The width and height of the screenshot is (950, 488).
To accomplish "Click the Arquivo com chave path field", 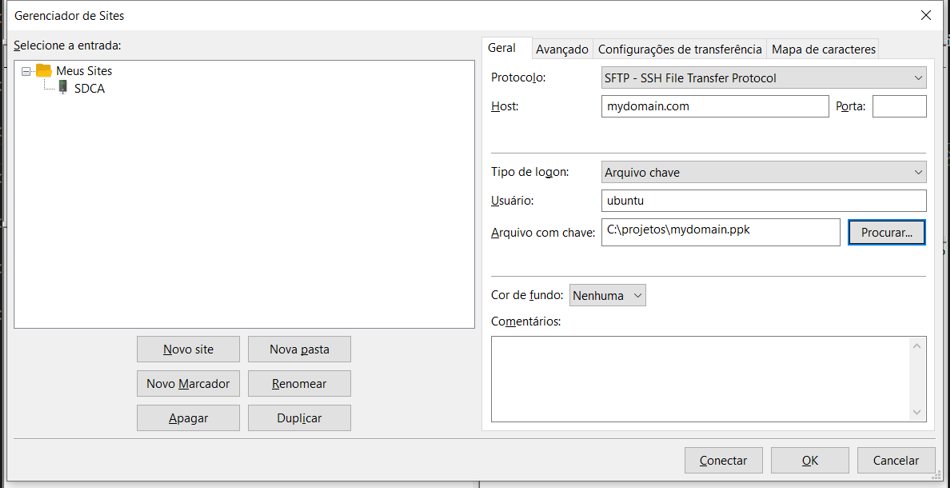I will 720,232.
